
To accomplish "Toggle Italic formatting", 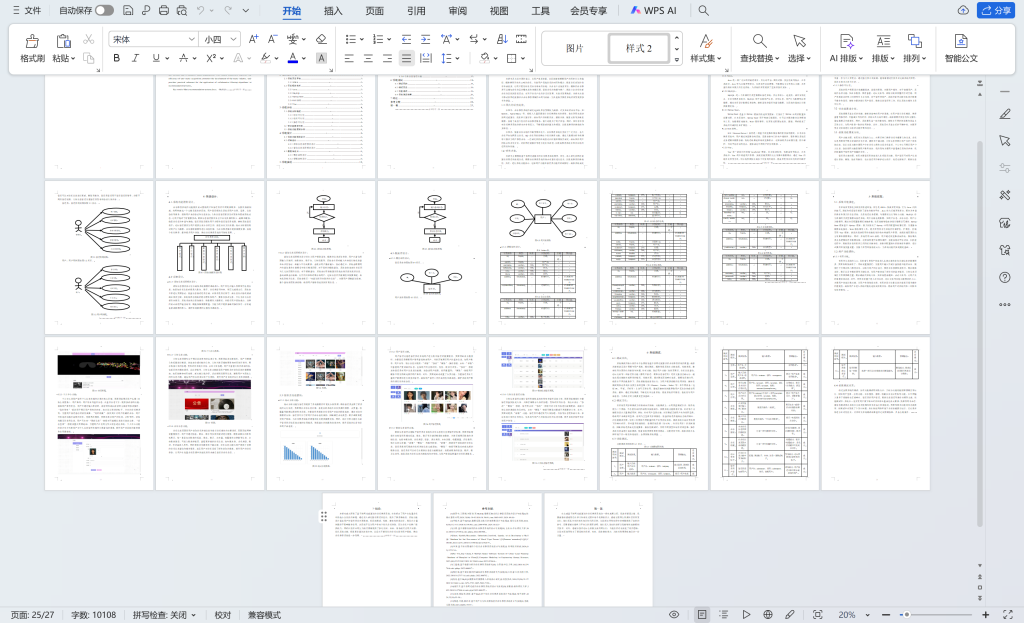I will click(135, 58).
